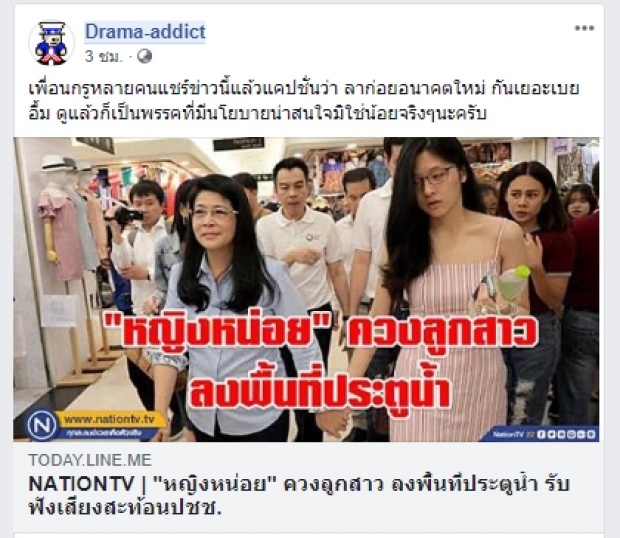The image size is (620, 538).
Task: Open the three-dot post options menu
Action: click(x=584, y=28)
